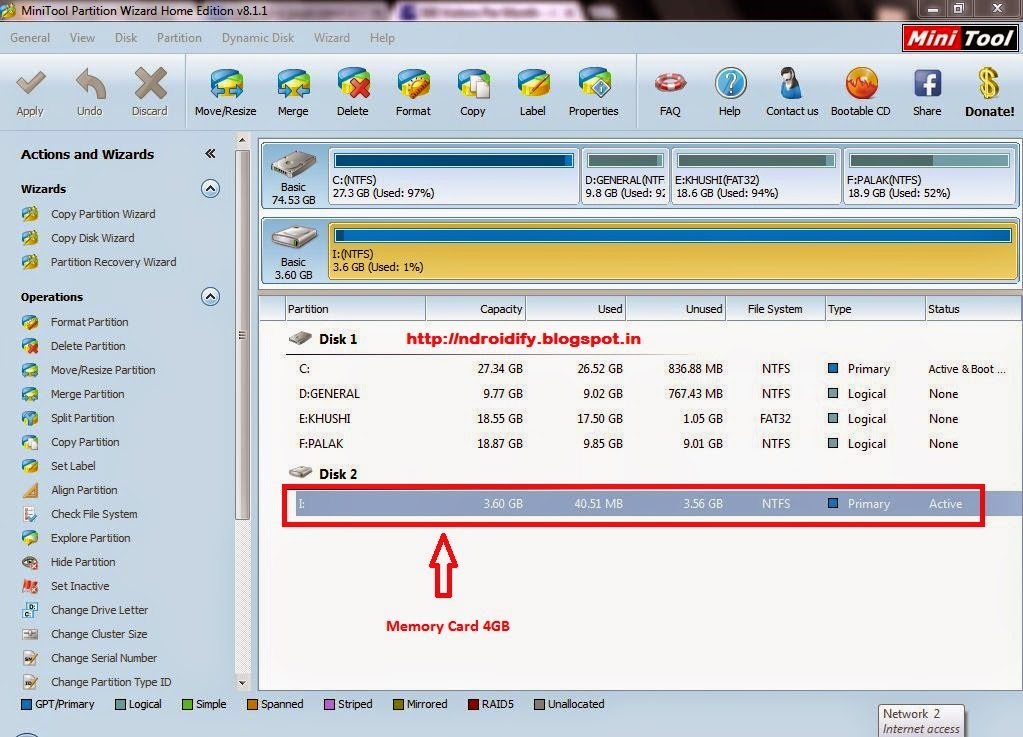Open the FAQ lifebuoy icon
Image resolution: width=1023 pixels, height=737 pixels.
tap(670, 83)
